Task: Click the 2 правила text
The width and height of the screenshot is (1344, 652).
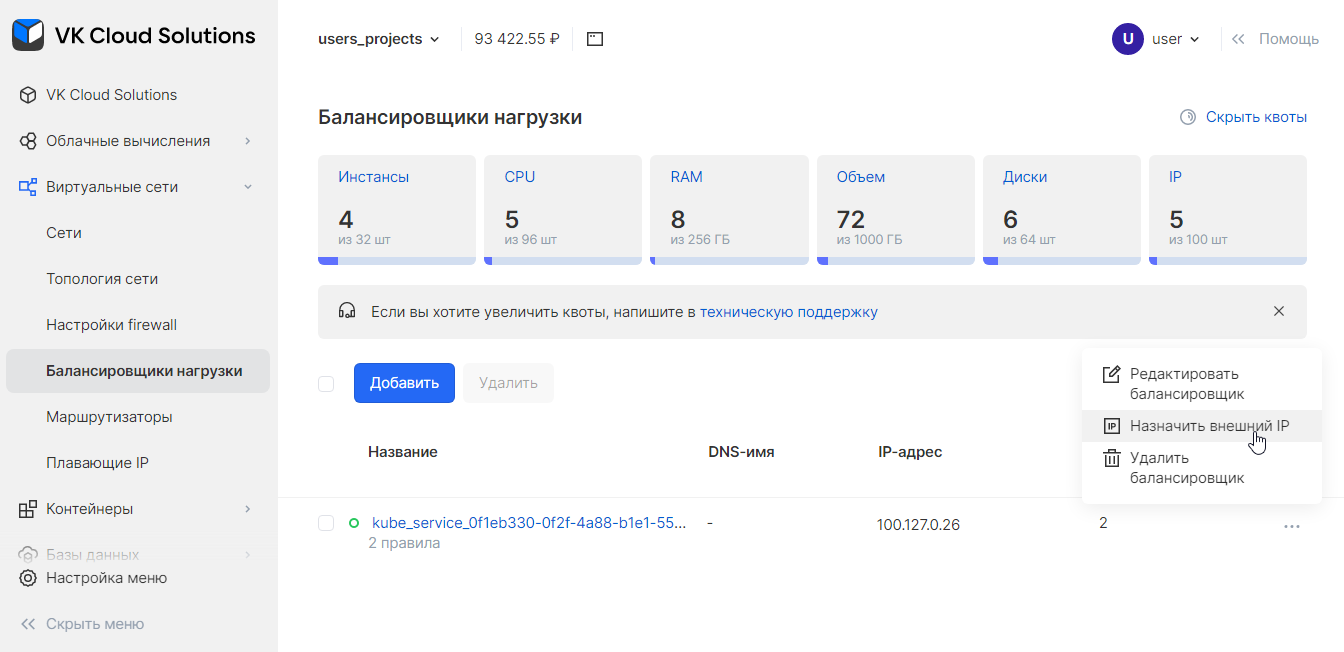Action: [x=404, y=543]
